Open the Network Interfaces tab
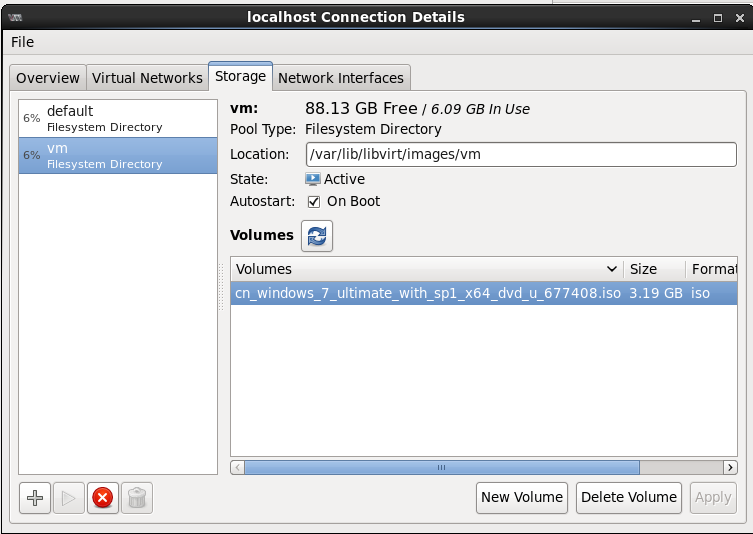Viewport: 753px width, 534px height. [341, 78]
